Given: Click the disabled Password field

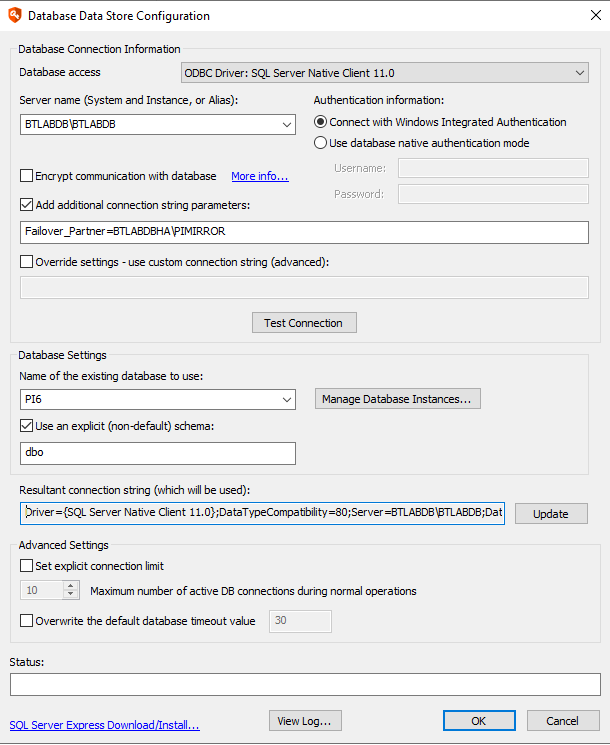Looking at the screenshot, I should [493, 194].
